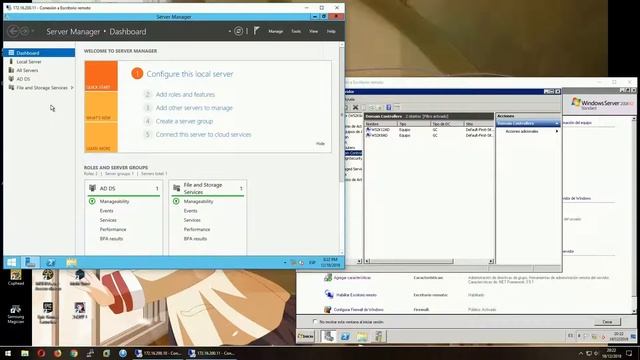This screenshot has width=640, height=360.
Task: Click the blue help icon in AD console toolbar
Action: pos(389,107)
